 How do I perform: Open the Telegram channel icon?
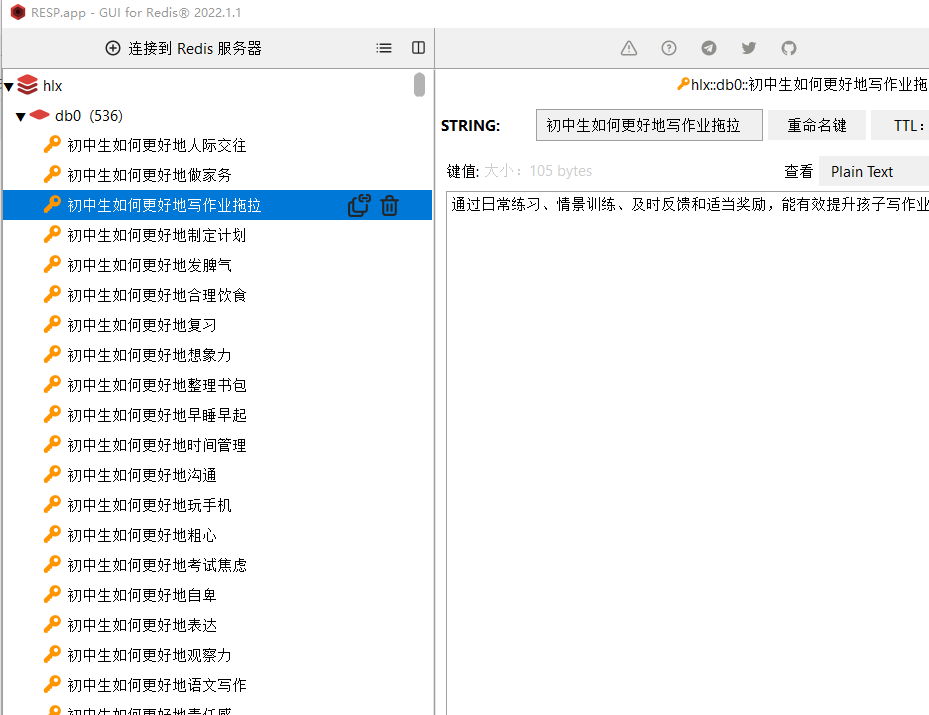(x=709, y=48)
